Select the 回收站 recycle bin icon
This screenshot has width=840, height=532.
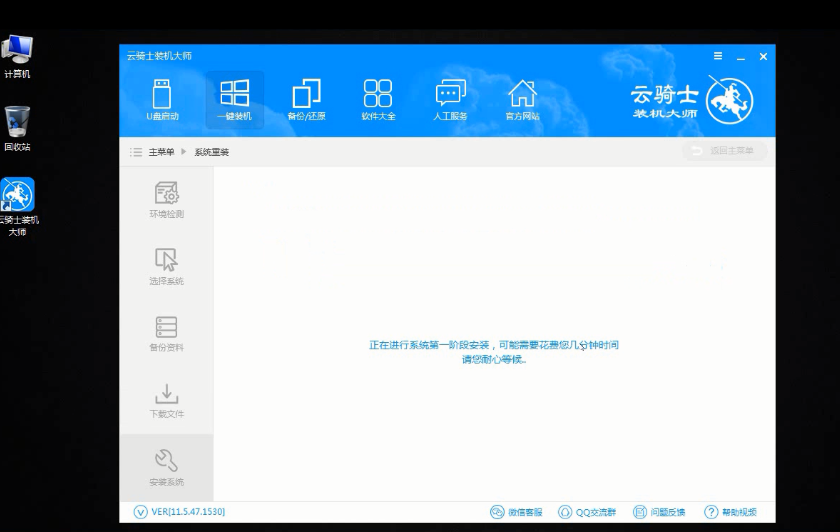17,129
